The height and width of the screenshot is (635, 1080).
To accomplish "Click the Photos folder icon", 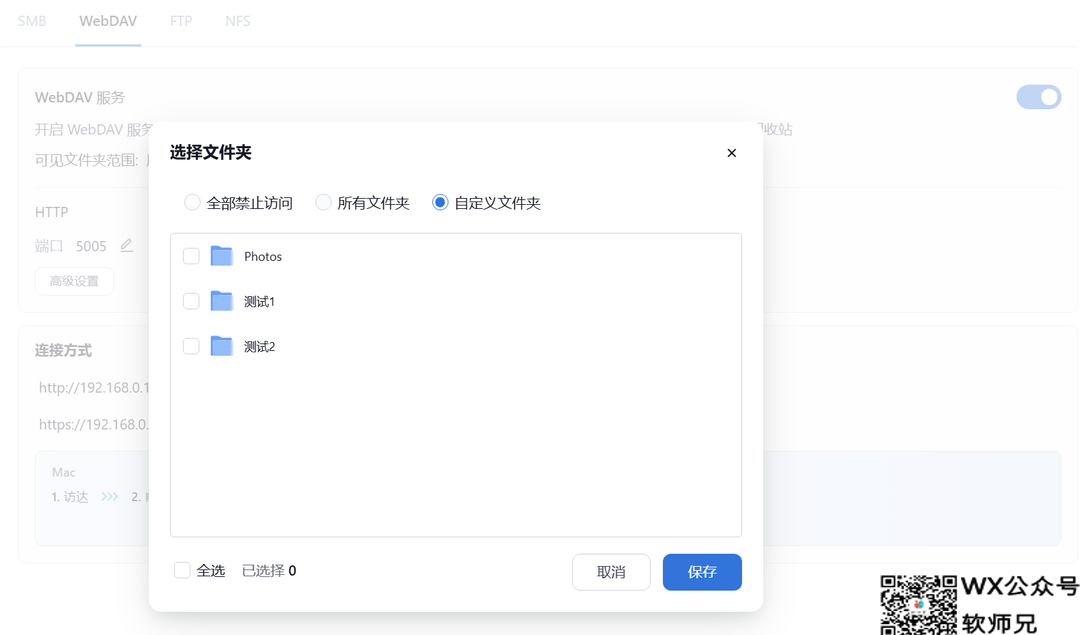I will [221, 256].
